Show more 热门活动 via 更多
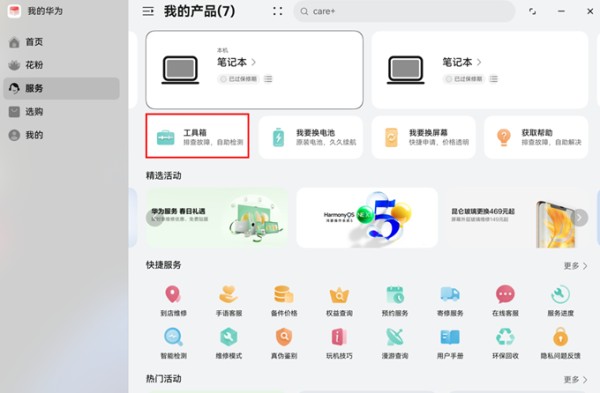This screenshot has height=393, width=600. click(576, 380)
